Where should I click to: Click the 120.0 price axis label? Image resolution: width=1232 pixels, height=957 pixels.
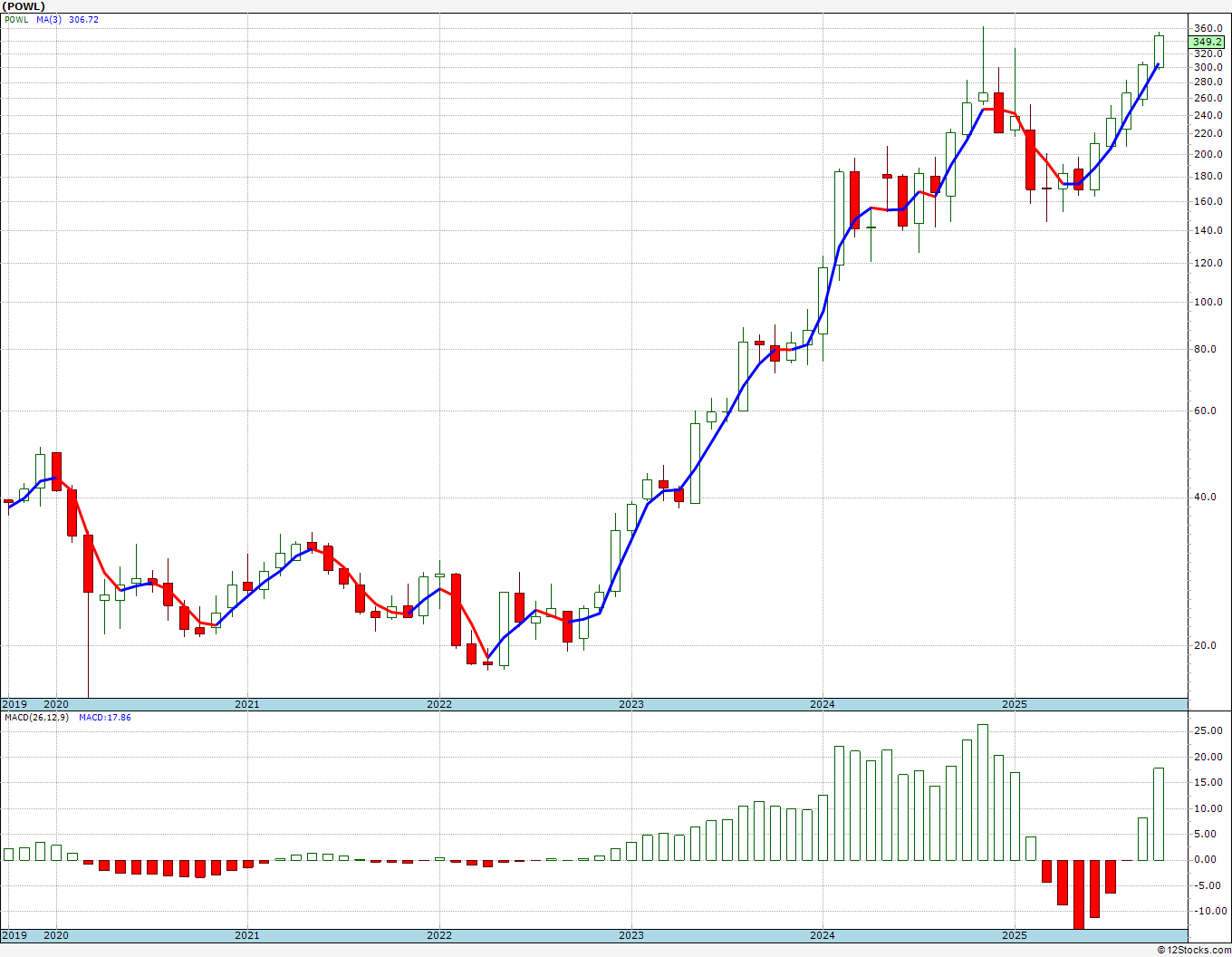click(1208, 264)
